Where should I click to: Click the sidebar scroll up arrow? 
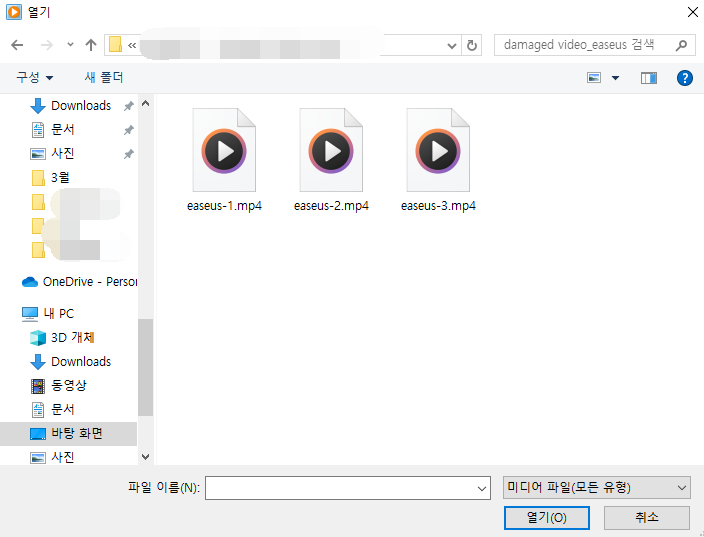click(x=145, y=103)
